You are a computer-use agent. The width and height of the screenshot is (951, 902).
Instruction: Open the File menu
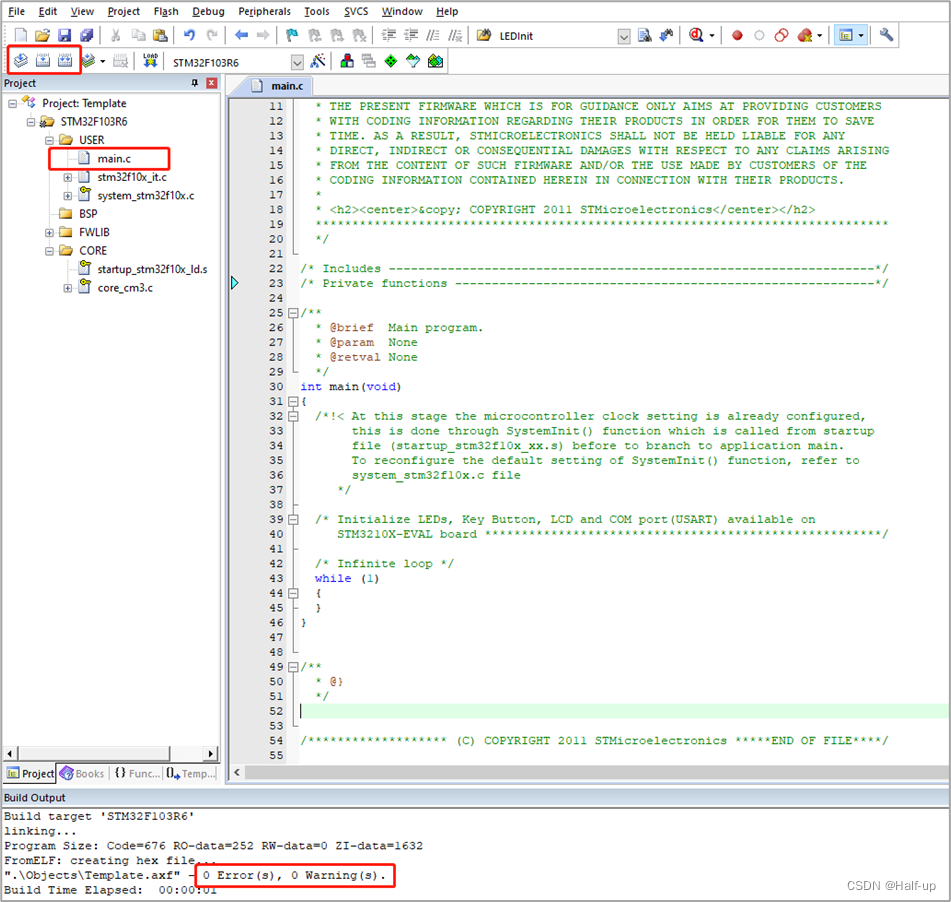click(x=16, y=11)
